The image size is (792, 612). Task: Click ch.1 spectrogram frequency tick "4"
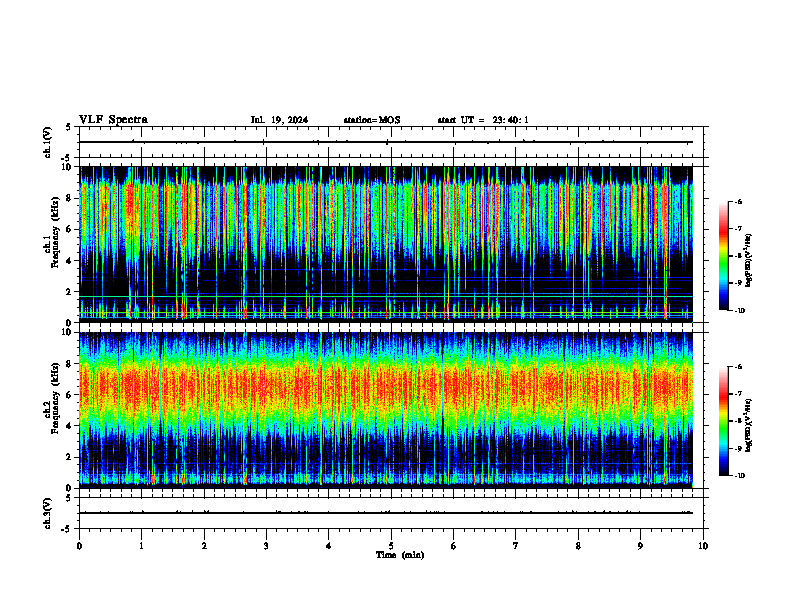coord(69,261)
